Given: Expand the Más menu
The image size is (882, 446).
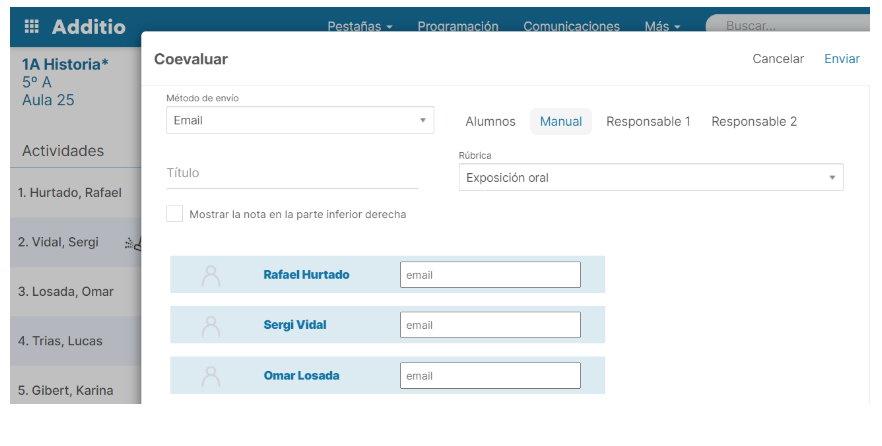Looking at the screenshot, I should [662, 27].
